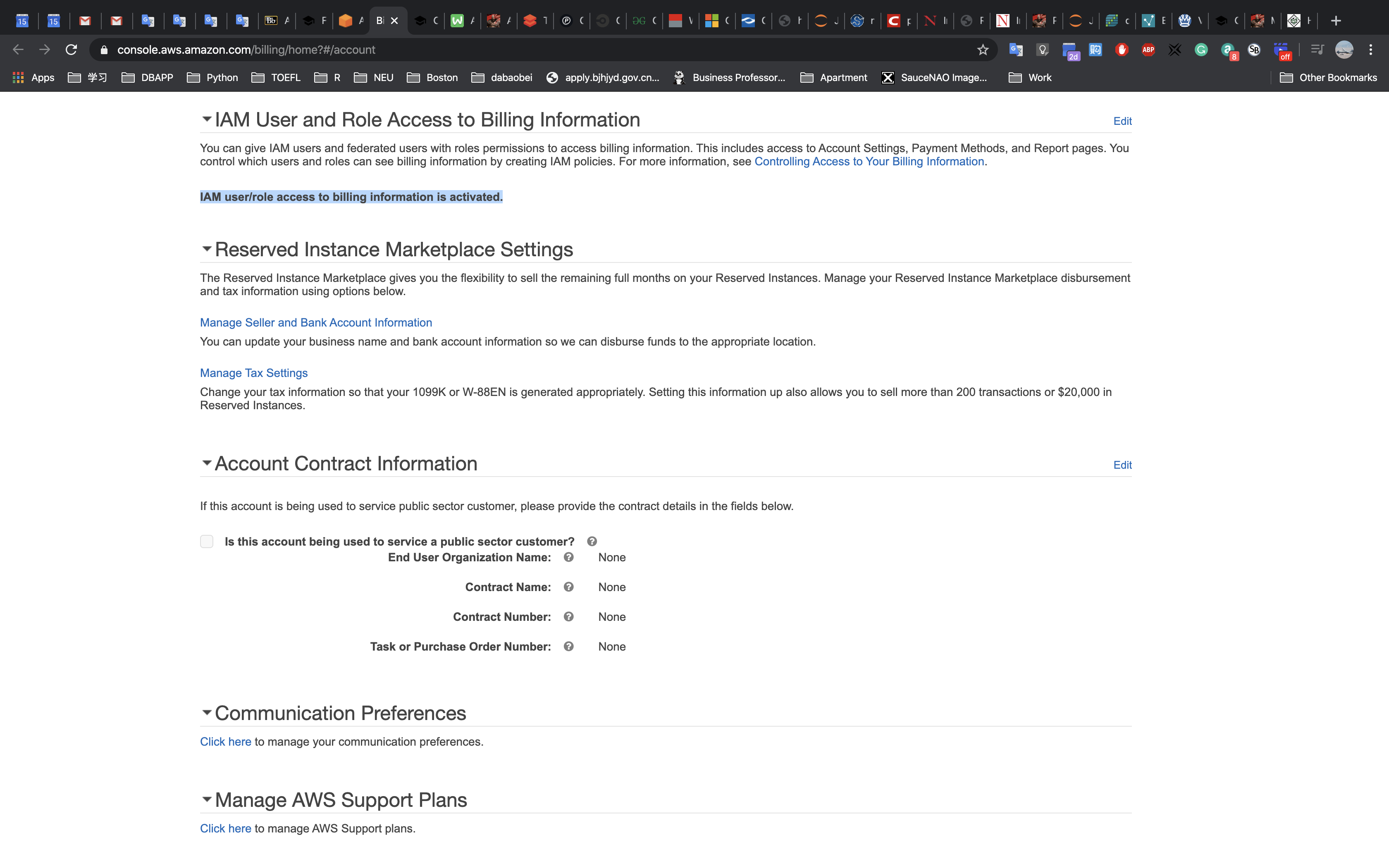Collapse the Communication Preferences section

(x=207, y=713)
